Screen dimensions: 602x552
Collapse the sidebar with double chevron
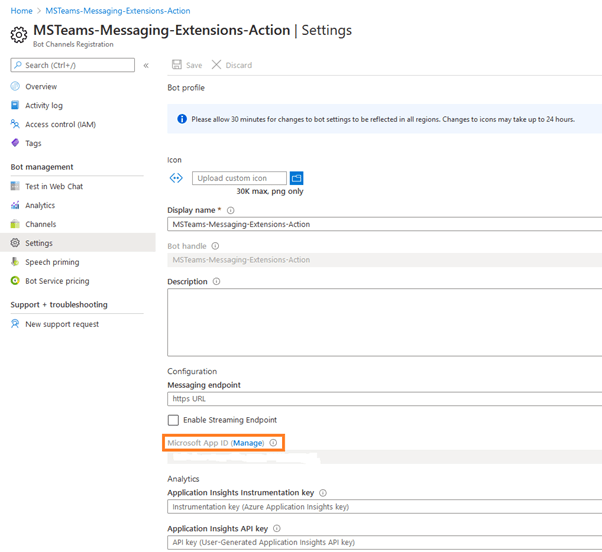(x=146, y=65)
